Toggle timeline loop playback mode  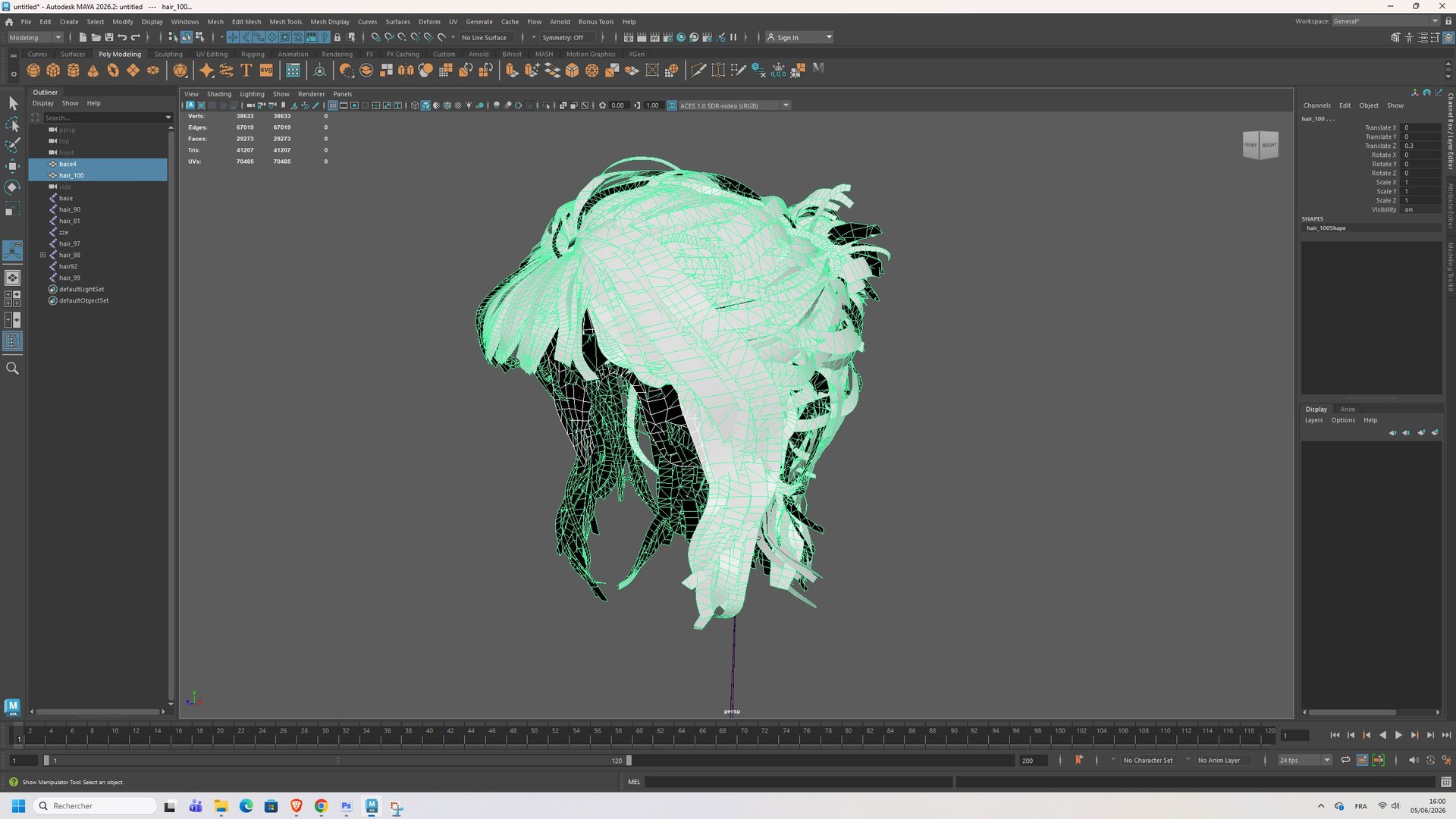coord(1345,760)
